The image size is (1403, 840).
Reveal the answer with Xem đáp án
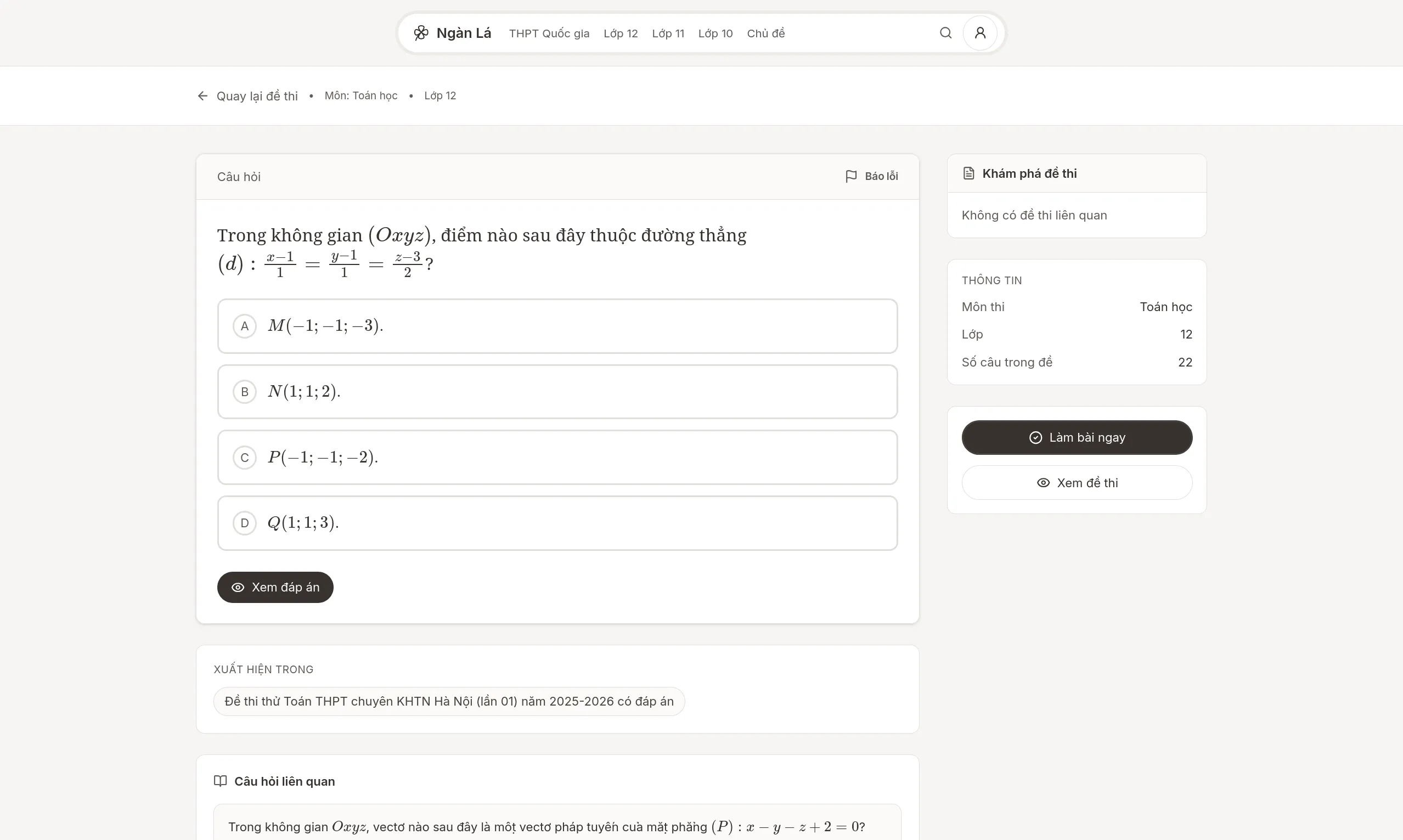[275, 587]
